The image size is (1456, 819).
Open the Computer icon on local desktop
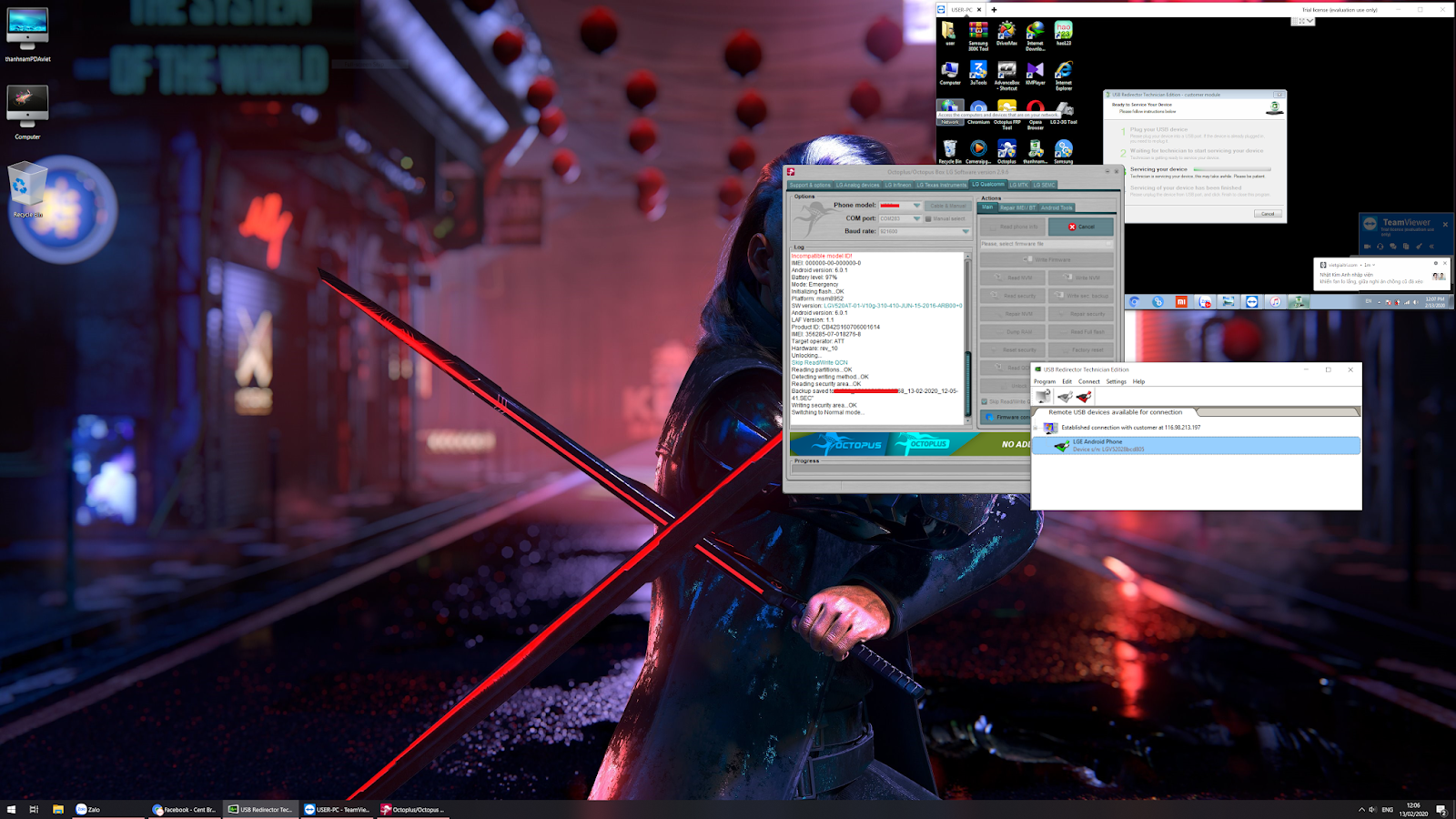27,113
